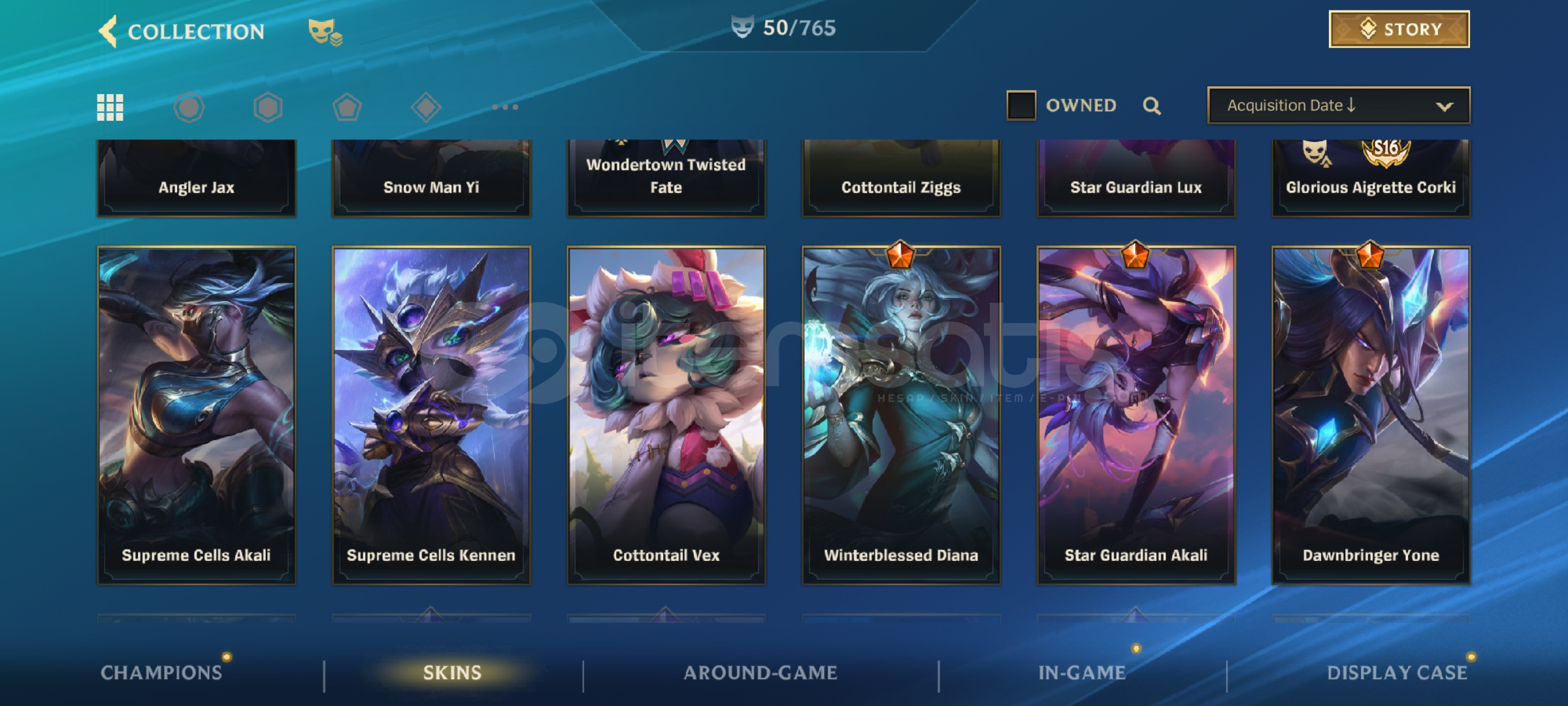Image resolution: width=1568 pixels, height=706 pixels.
Task: Expand the sort dropdown chevron arrow
Action: pyautogui.click(x=1445, y=107)
